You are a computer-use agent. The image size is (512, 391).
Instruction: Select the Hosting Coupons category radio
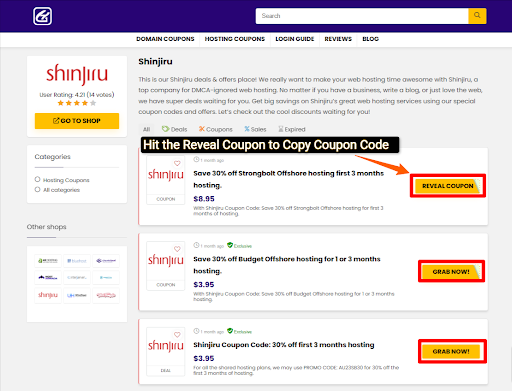pos(37,179)
